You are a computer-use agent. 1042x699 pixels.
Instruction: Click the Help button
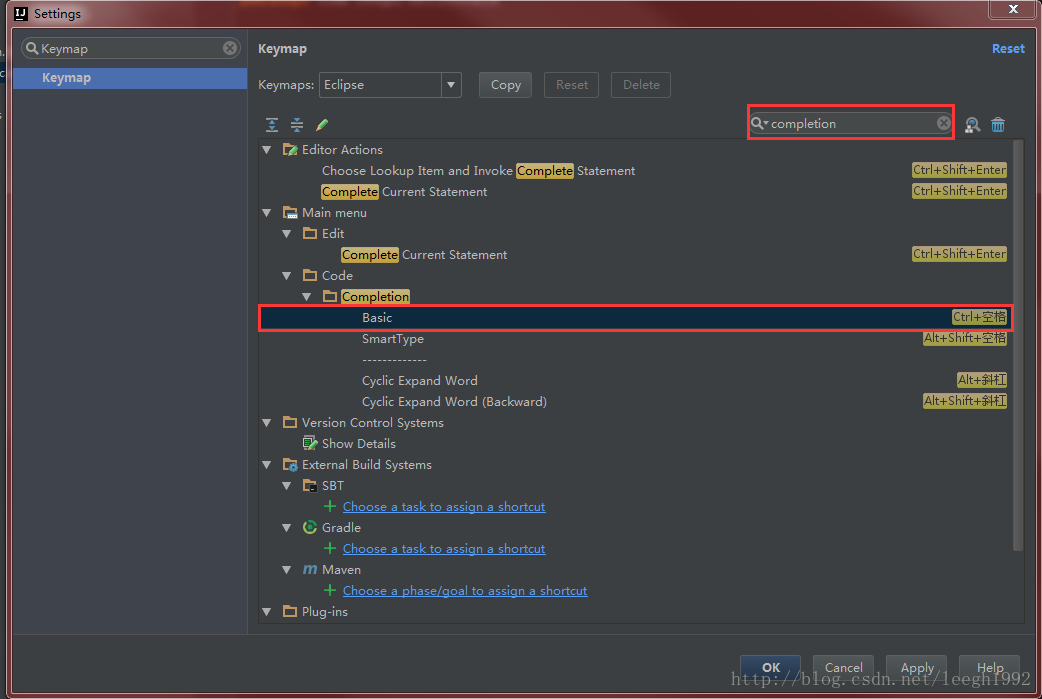coord(990,667)
